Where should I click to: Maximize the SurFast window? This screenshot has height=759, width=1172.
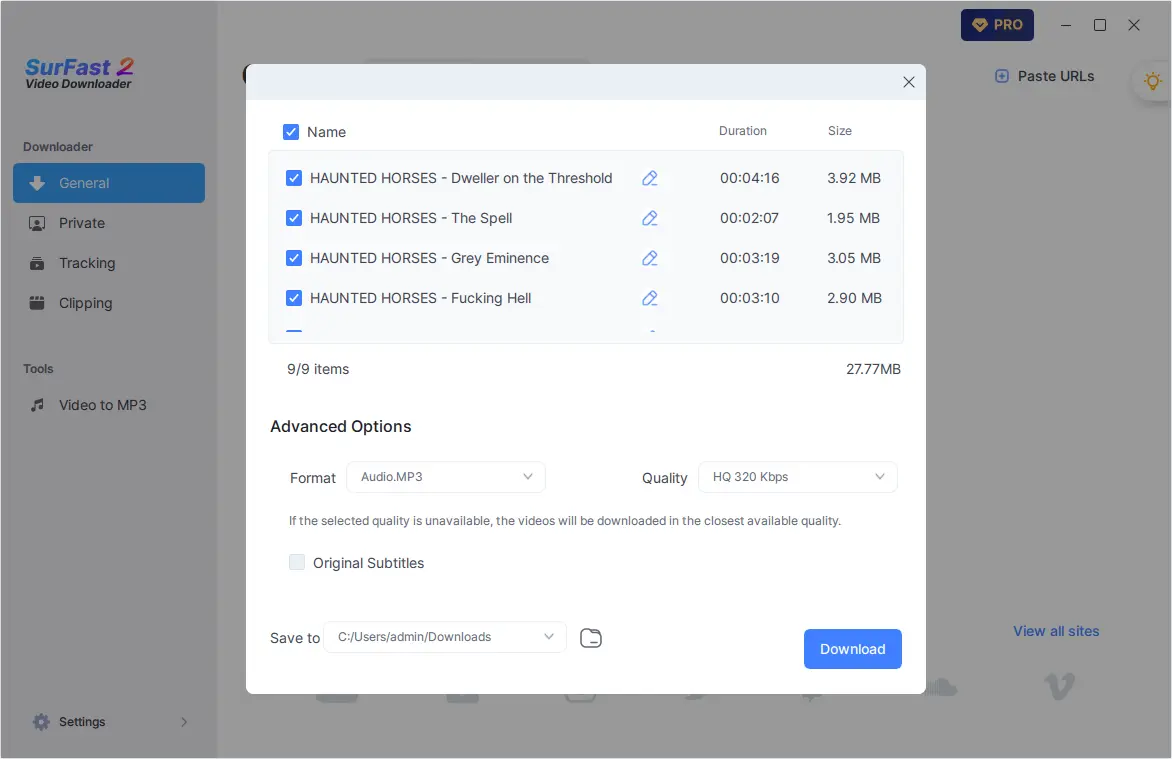pos(1099,25)
